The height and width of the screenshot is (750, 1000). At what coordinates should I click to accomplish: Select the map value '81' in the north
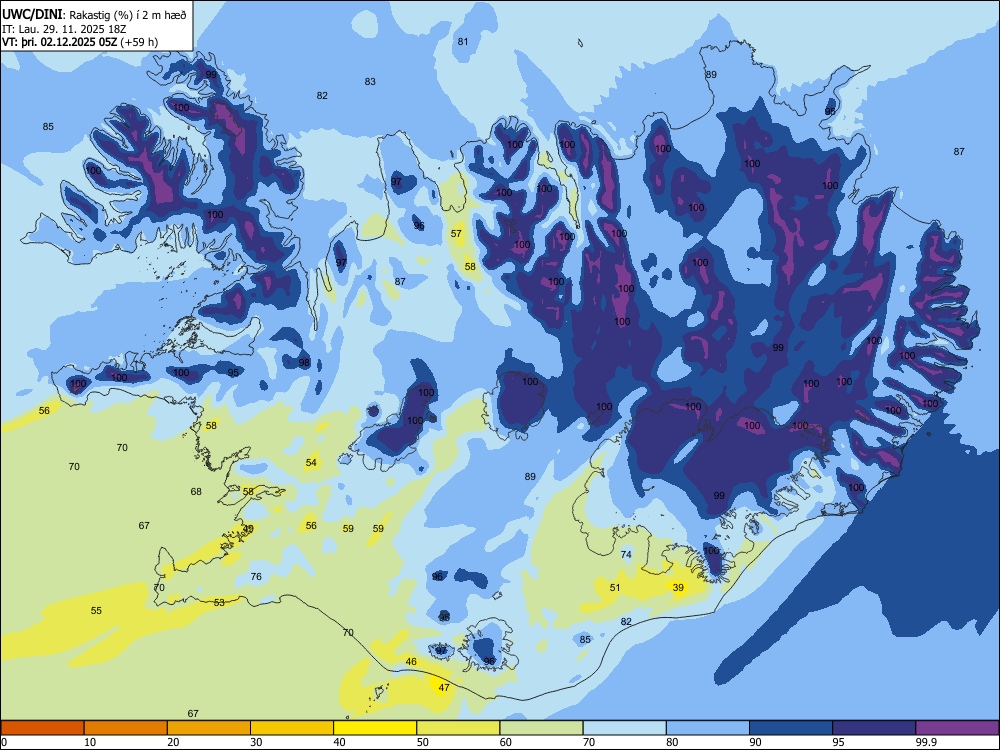click(463, 41)
